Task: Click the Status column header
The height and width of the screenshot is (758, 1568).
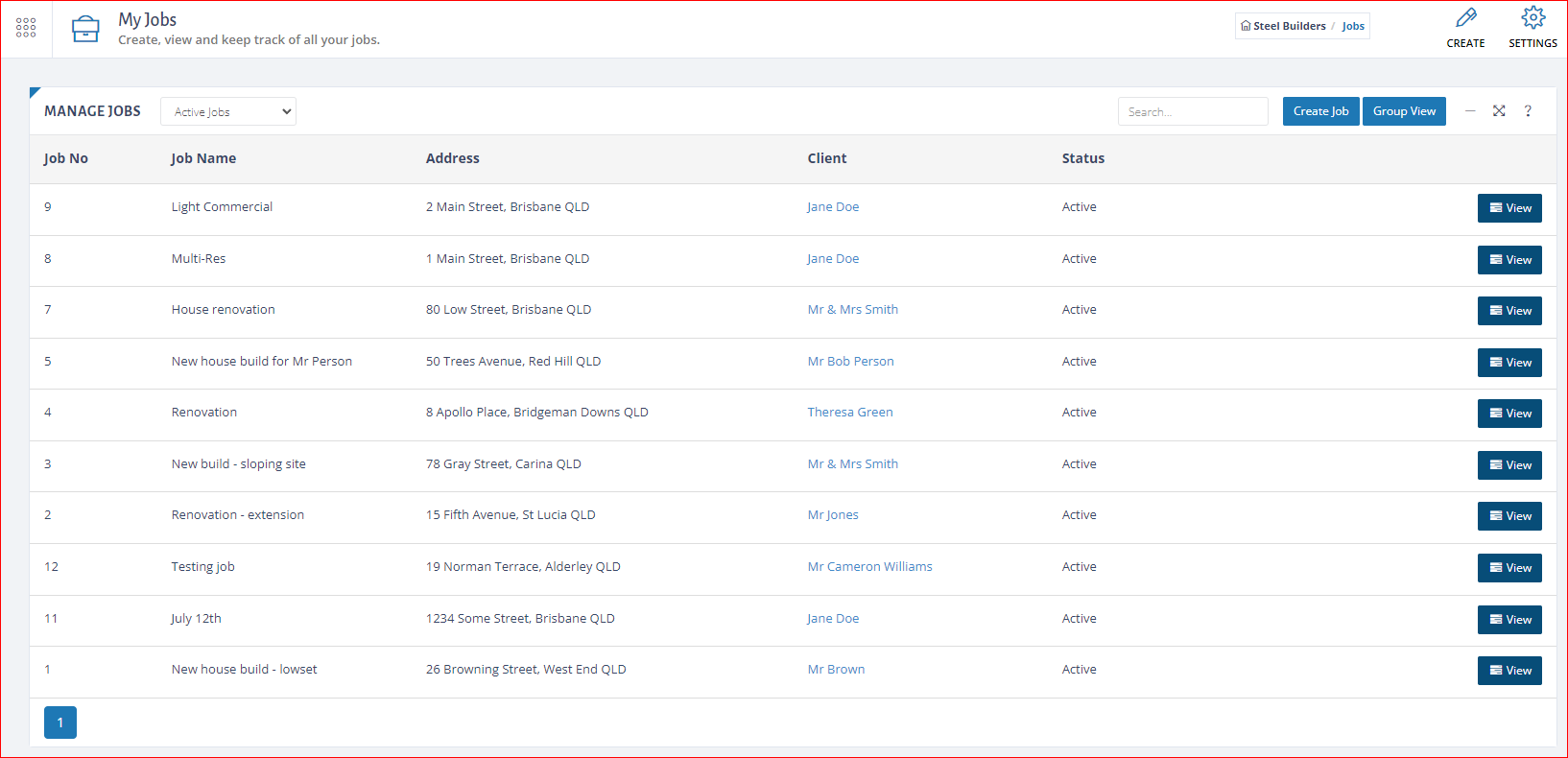Action: click(1083, 158)
